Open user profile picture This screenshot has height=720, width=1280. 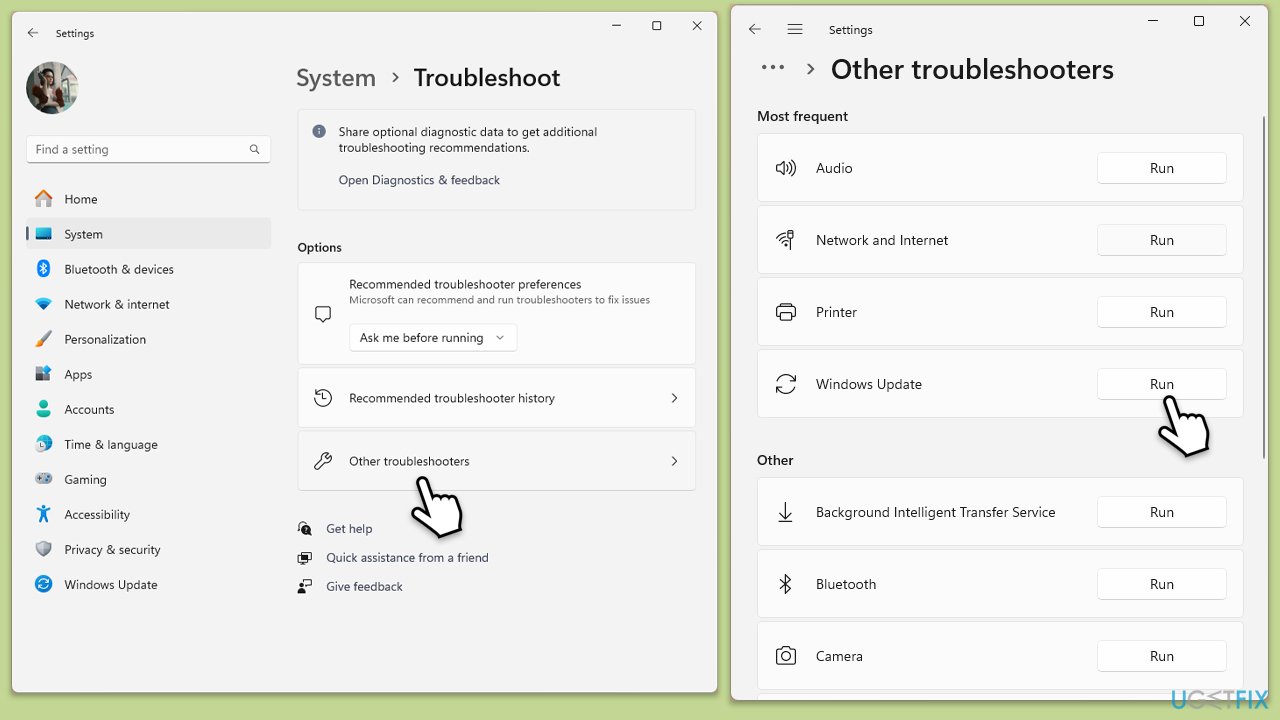(x=52, y=88)
